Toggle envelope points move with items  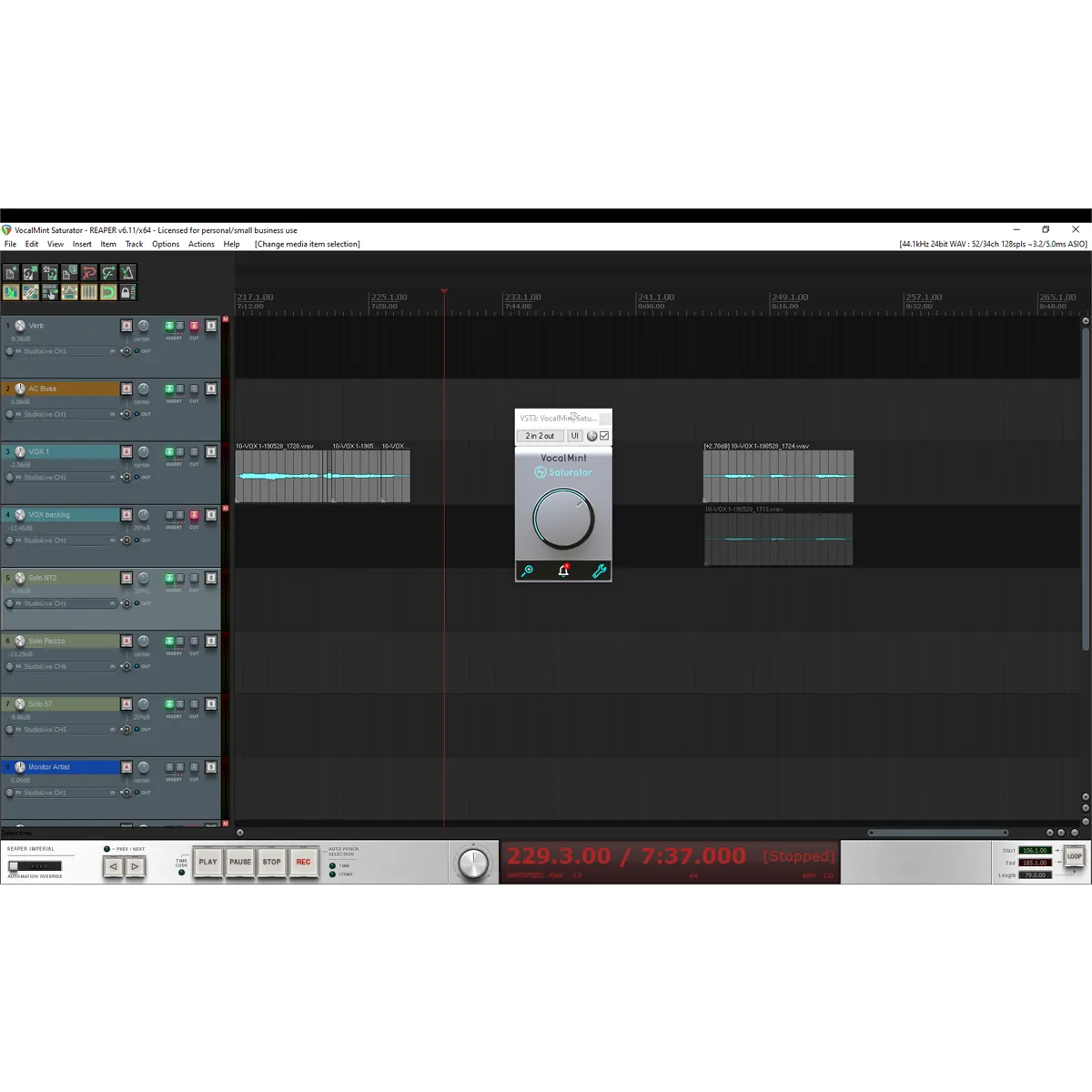69,292
